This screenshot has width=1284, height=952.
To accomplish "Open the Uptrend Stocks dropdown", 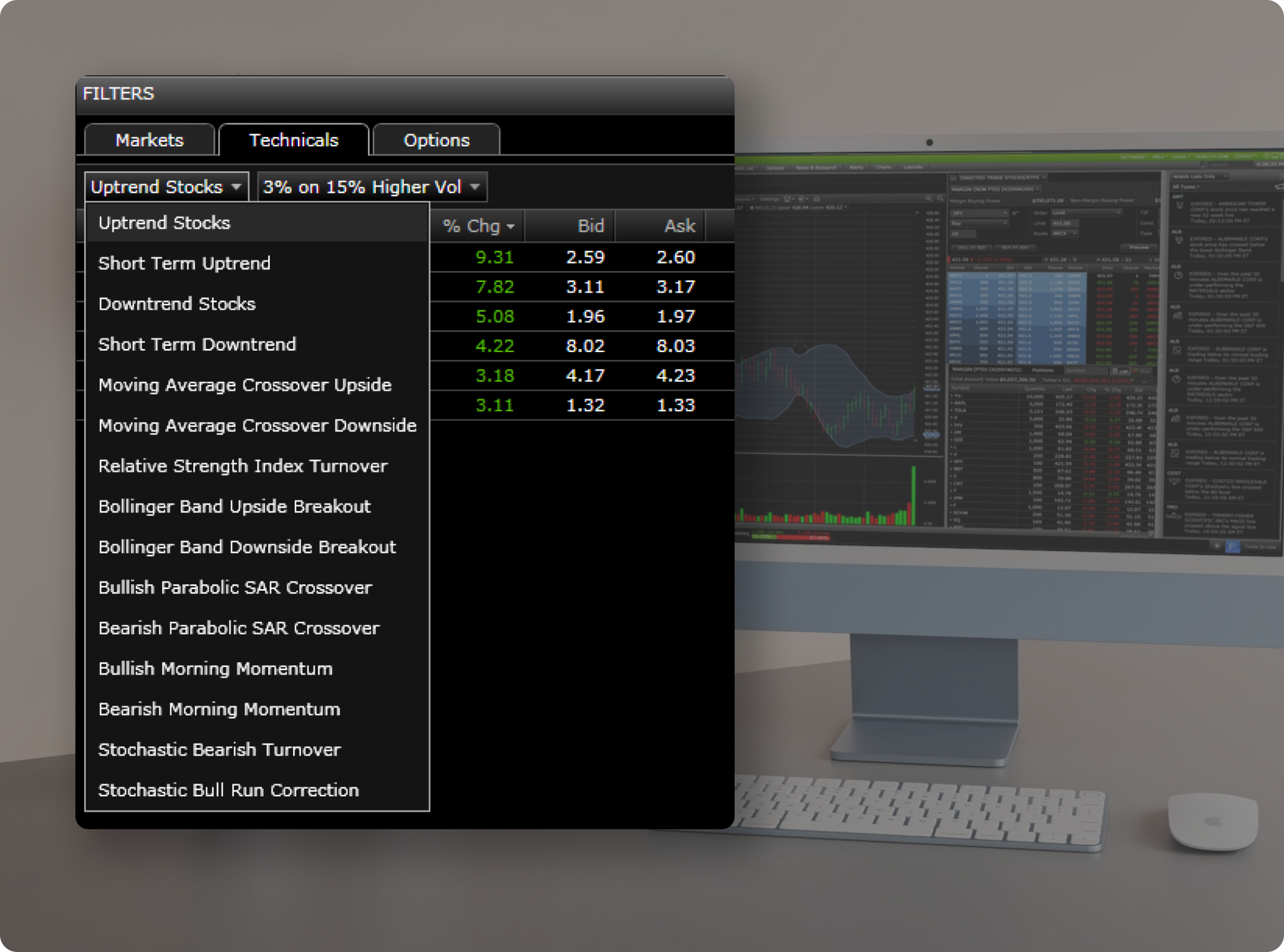I will 163,187.
